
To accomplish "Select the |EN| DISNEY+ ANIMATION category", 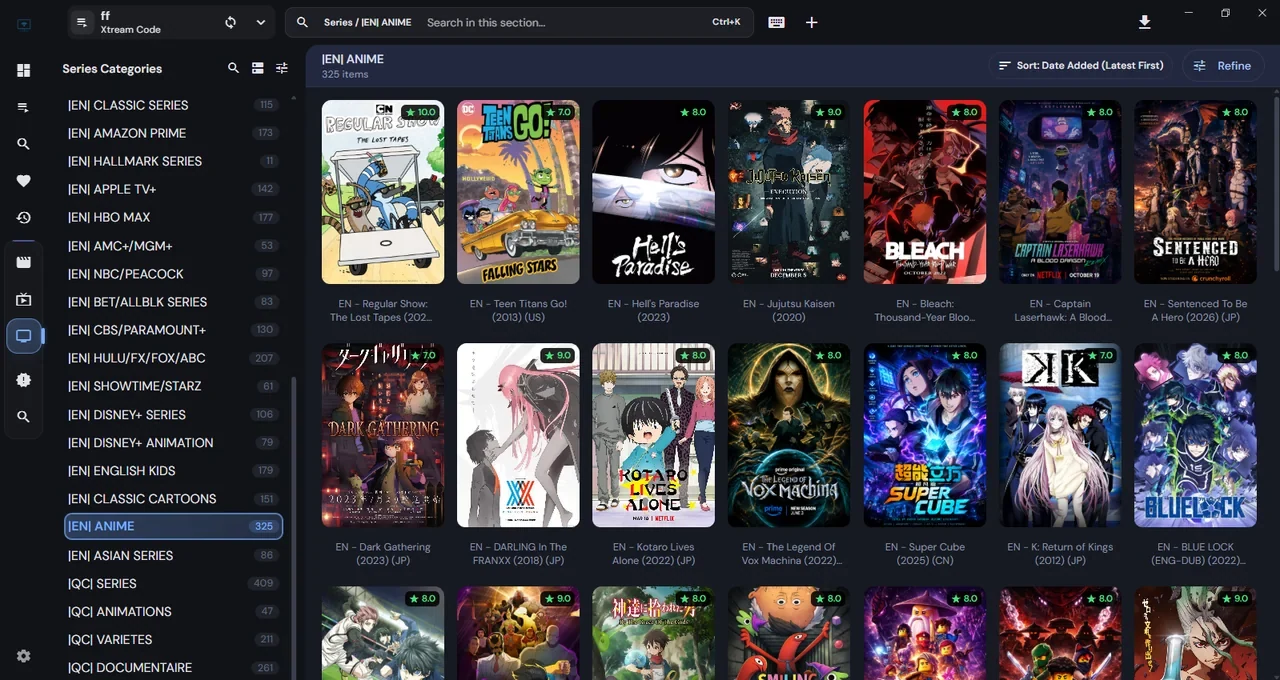I will 174,442.
